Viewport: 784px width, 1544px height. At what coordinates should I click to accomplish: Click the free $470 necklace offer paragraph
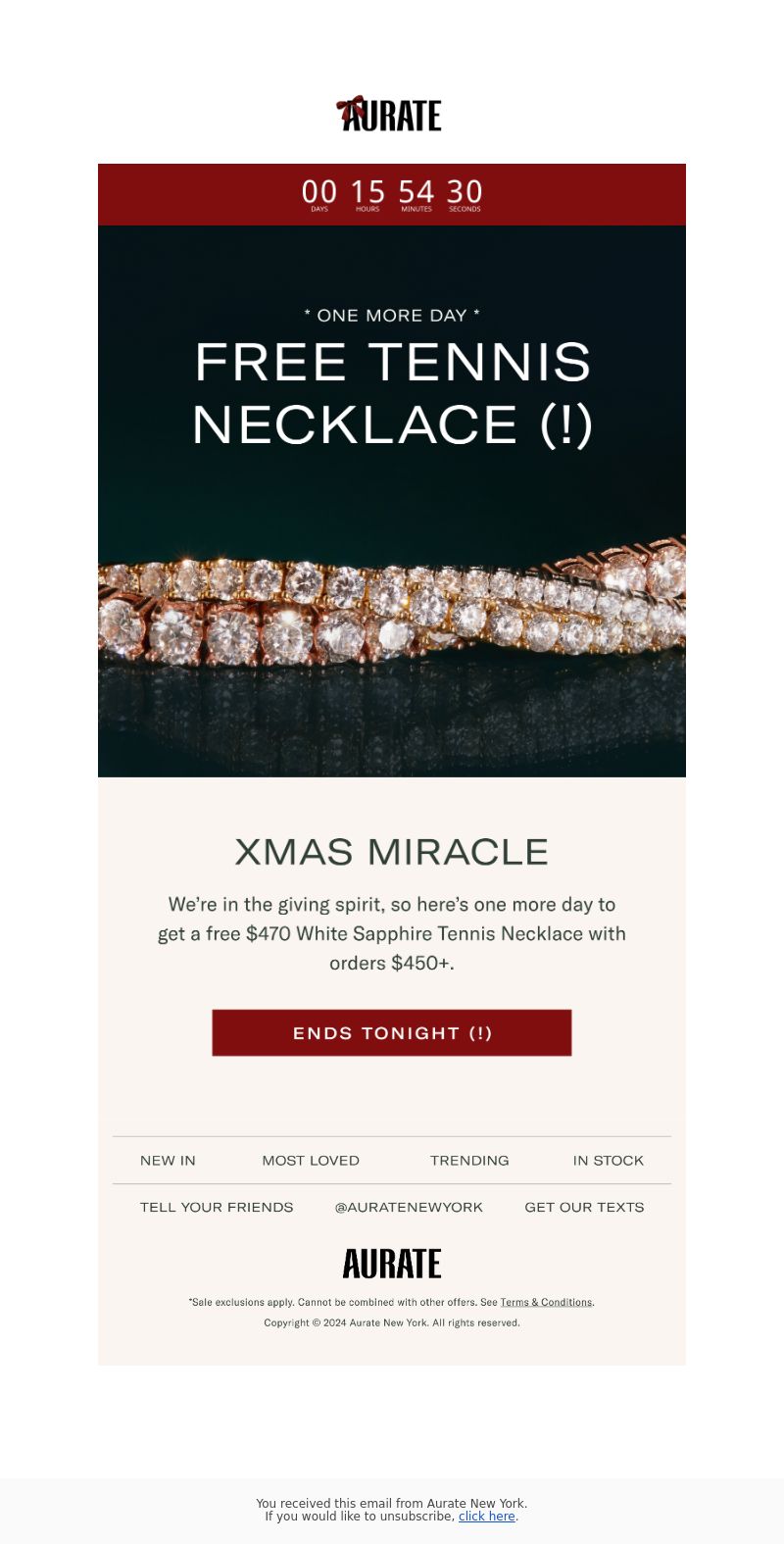tap(392, 933)
